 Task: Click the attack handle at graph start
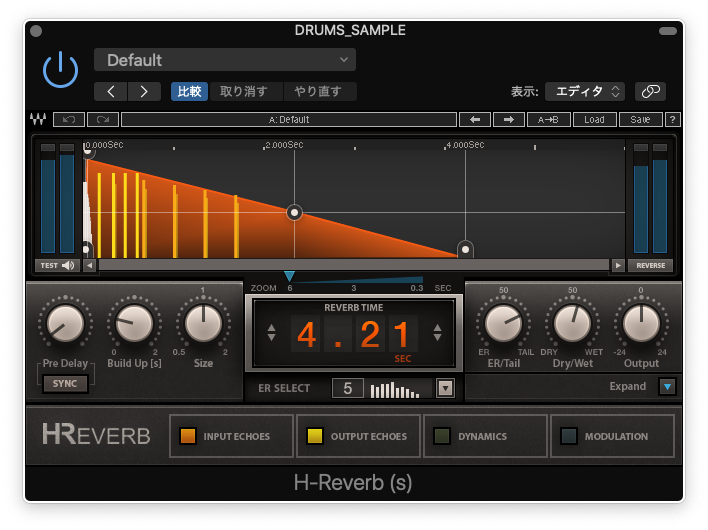88,153
